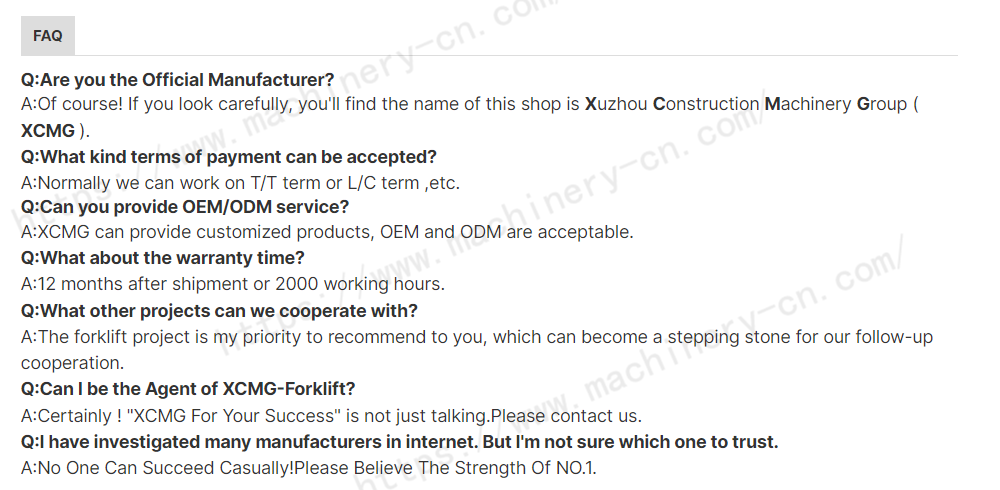Click the answer 'No One Can Succeed Casually!'
Screen dimensions: 1000x490
(158, 468)
